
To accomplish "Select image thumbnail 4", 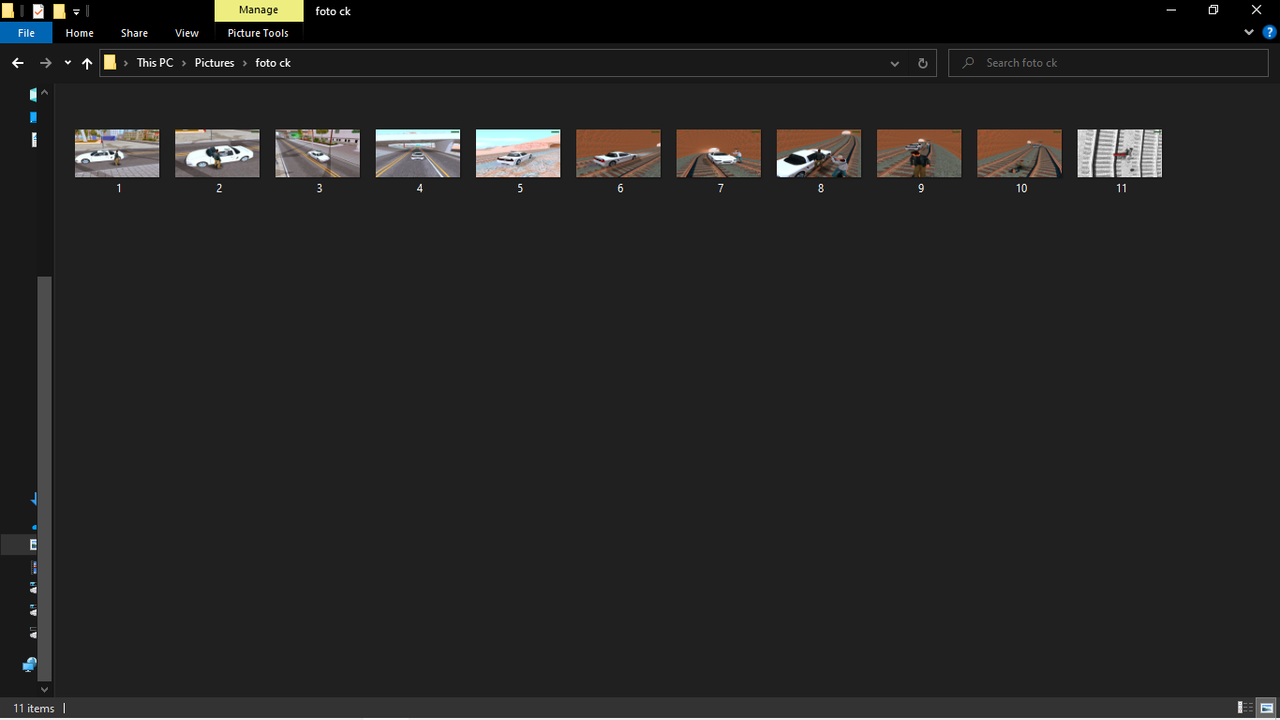I will [x=418, y=153].
